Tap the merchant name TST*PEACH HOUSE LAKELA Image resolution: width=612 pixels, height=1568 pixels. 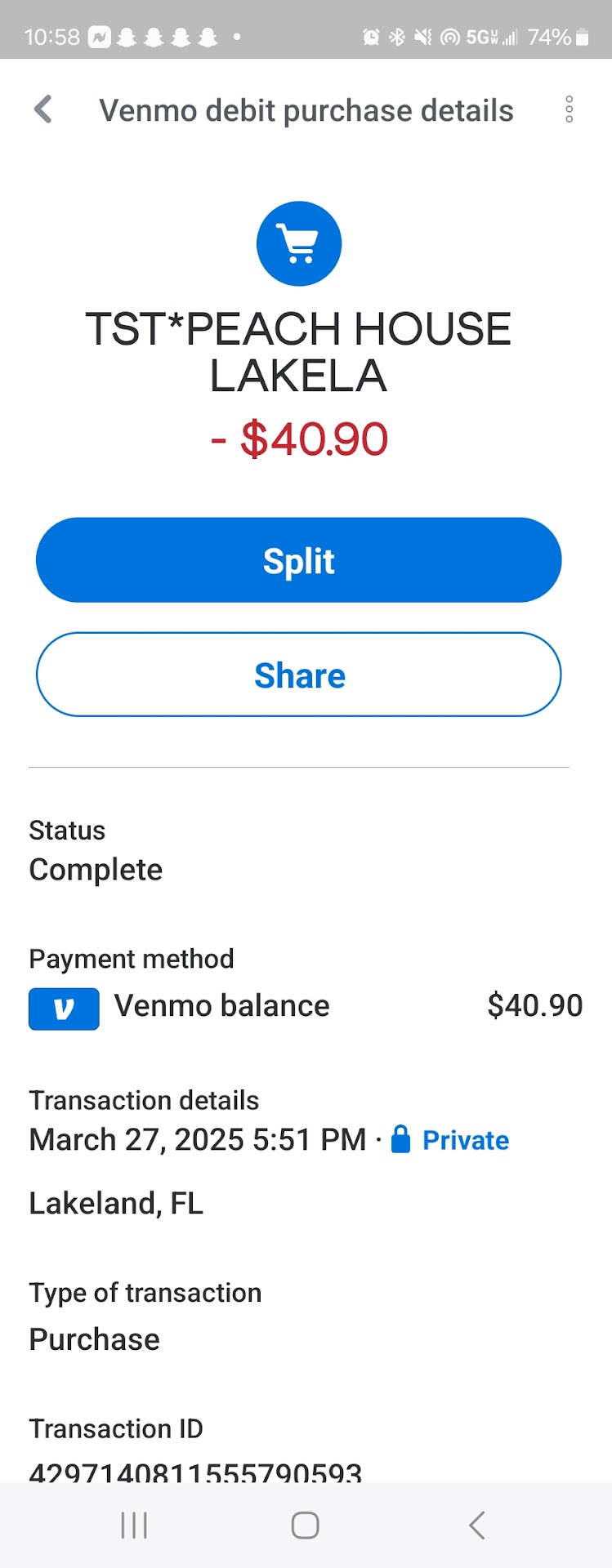coord(299,352)
